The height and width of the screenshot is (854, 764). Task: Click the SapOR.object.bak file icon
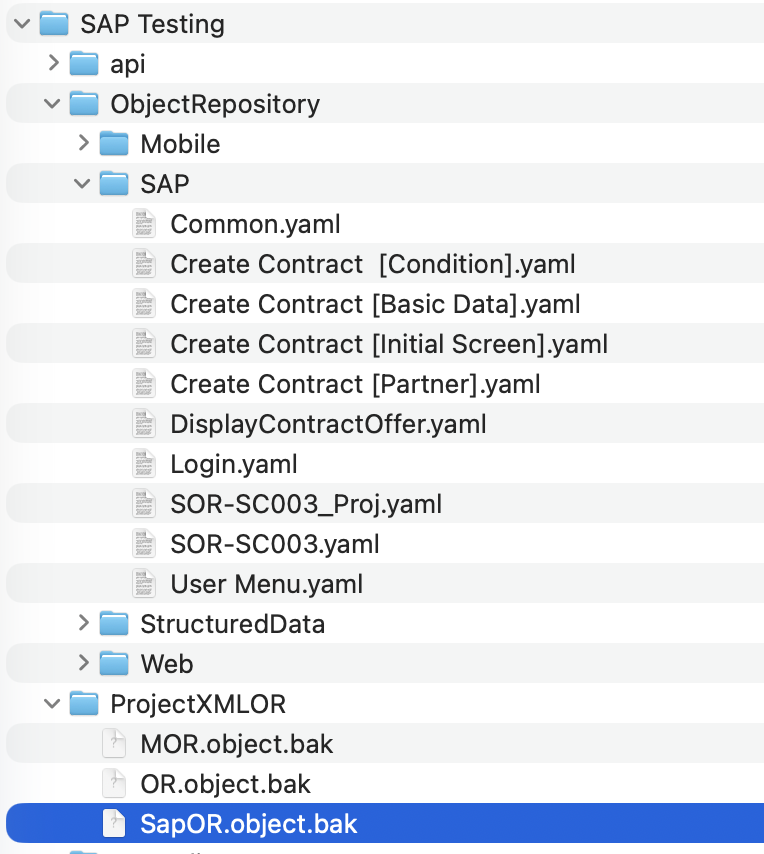click(114, 824)
